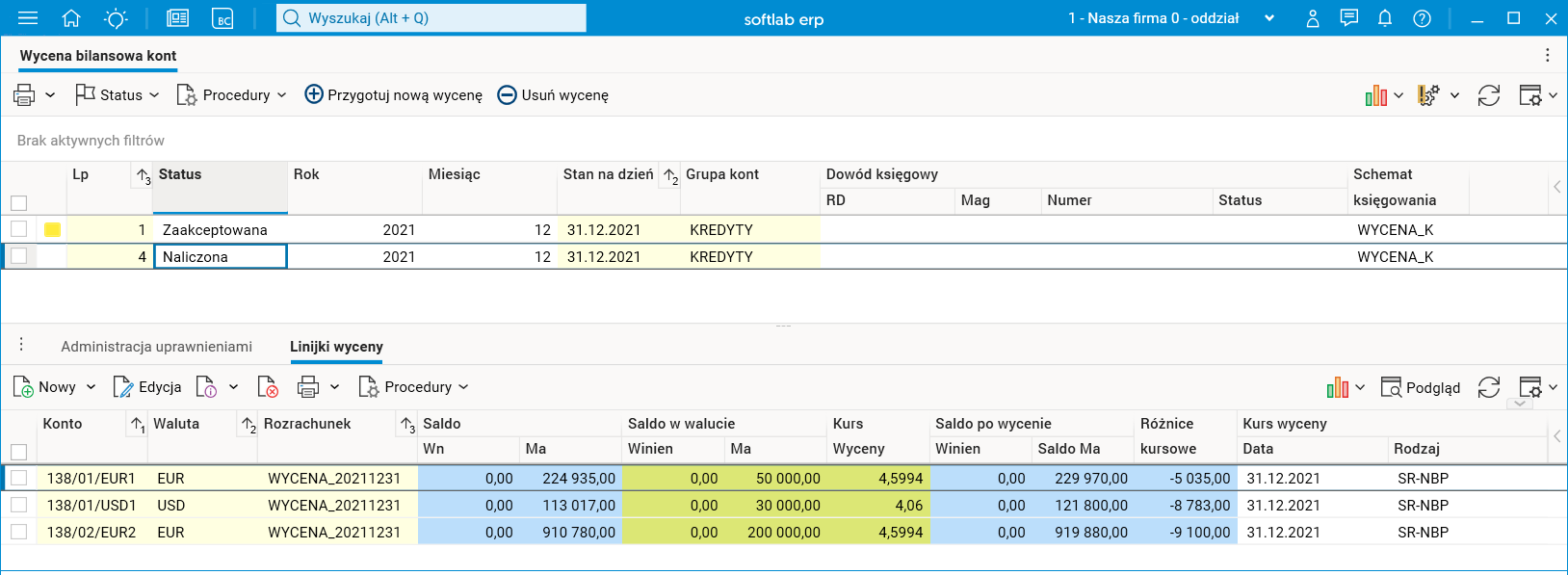Click the user profile icon
Viewport: 1568px width, 575px height.
click(x=1312, y=18)
